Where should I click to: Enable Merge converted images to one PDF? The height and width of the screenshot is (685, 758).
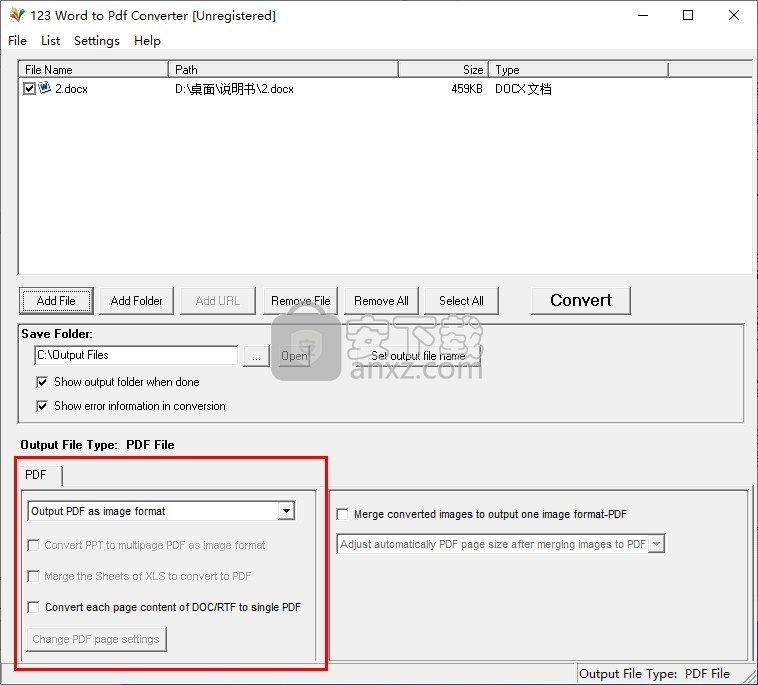pyautogui.click(x=342, y=514)
